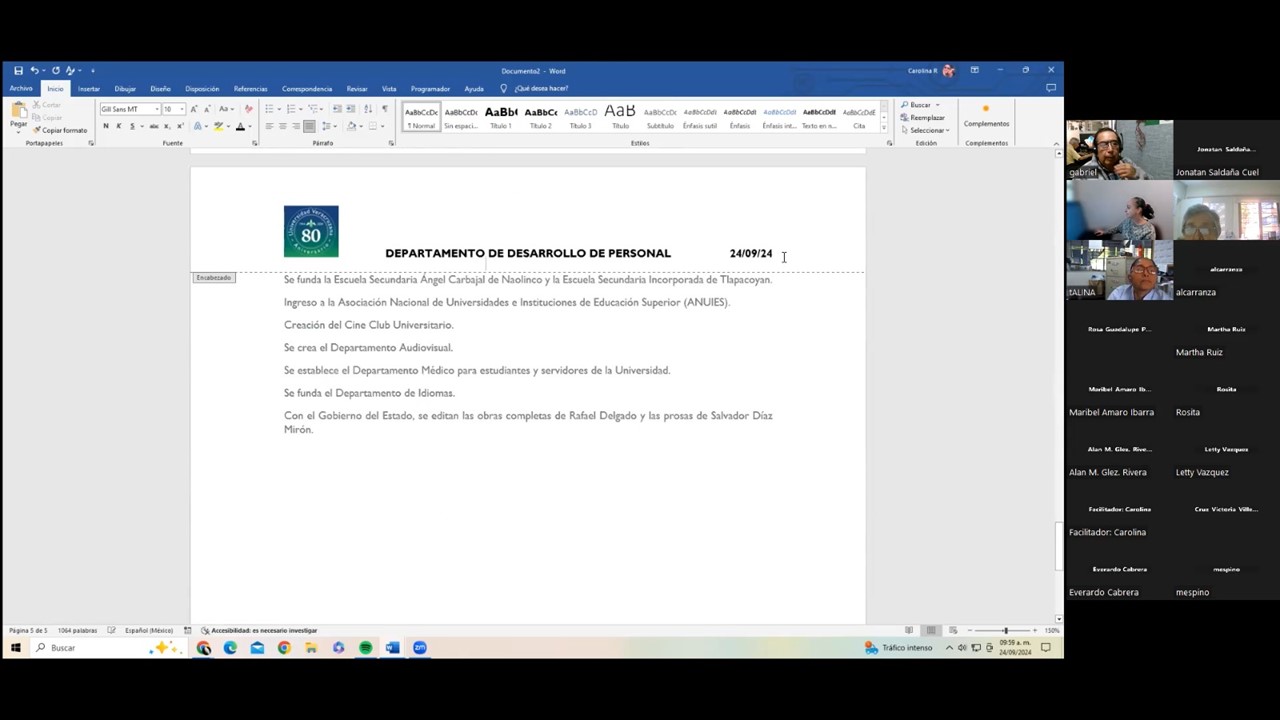This screenshot has height=720, width=1280.
Task: Click the Copiar formato brush
Action: 60,130
